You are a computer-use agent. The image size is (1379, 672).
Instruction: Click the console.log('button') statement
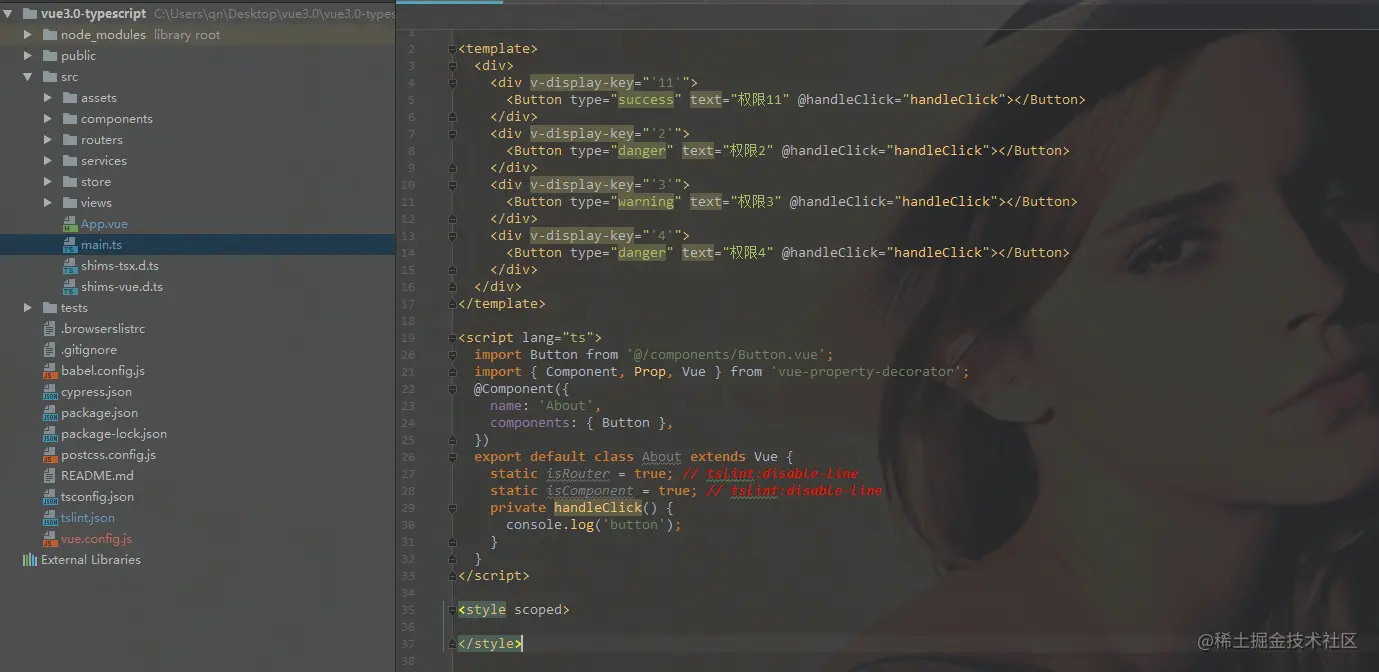593,525
